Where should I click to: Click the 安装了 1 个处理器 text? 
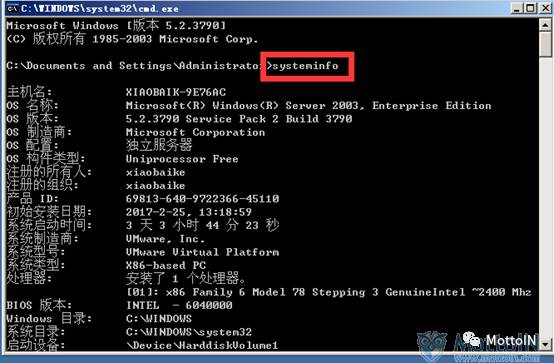(186, 279)
